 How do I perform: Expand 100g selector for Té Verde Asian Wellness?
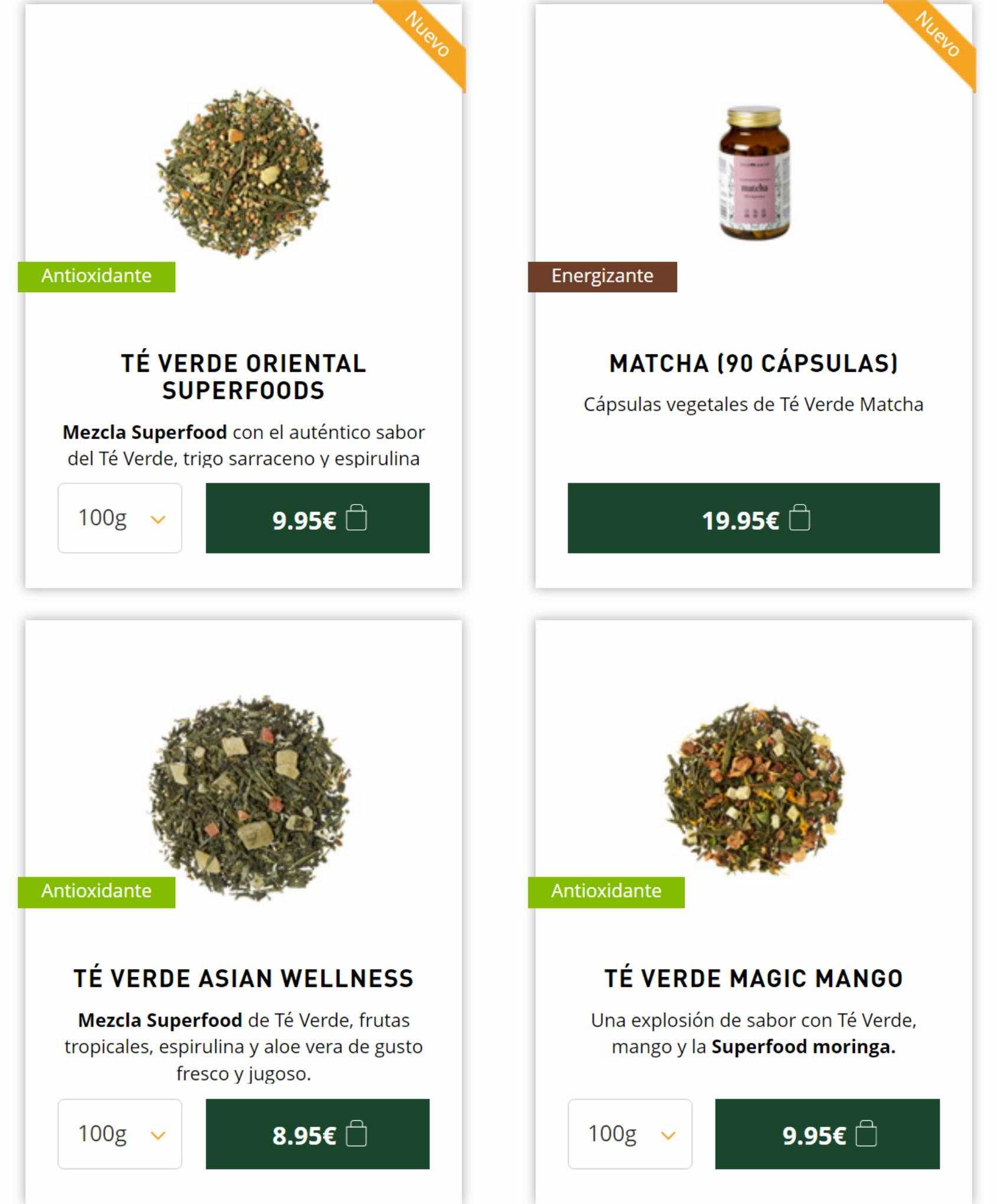pos(120,1134)
